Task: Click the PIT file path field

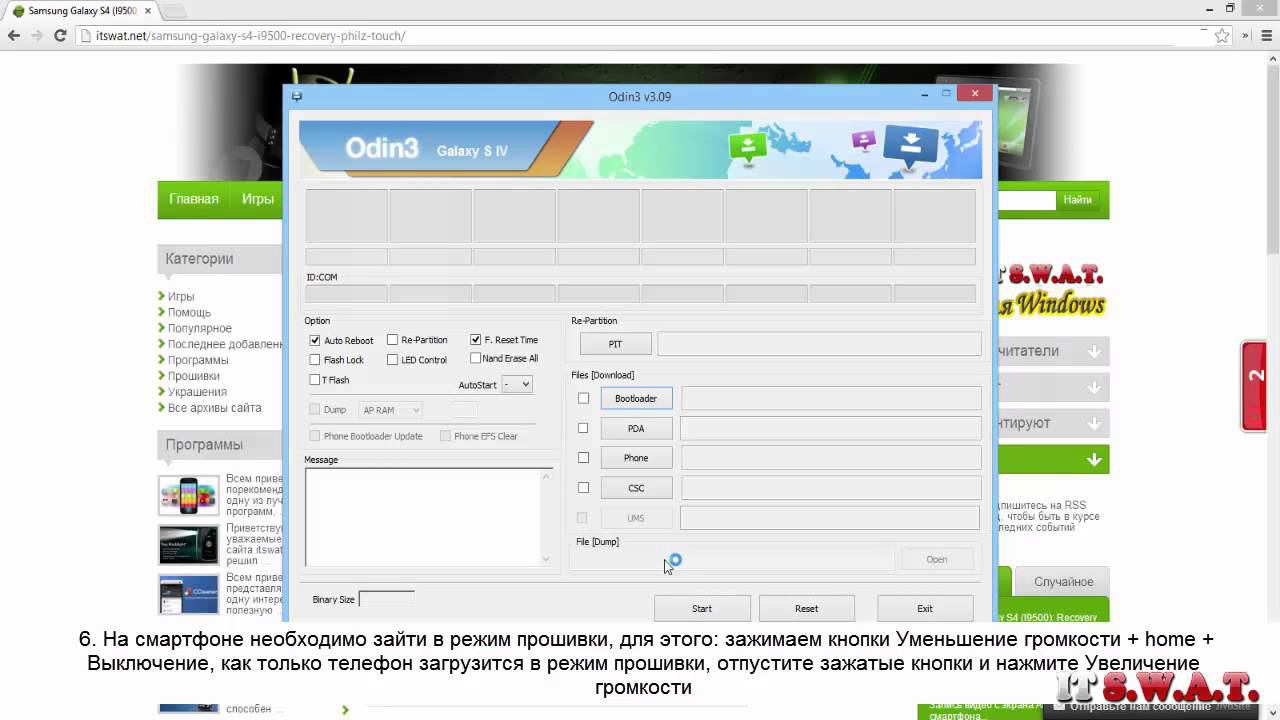Action: [819, 344]
